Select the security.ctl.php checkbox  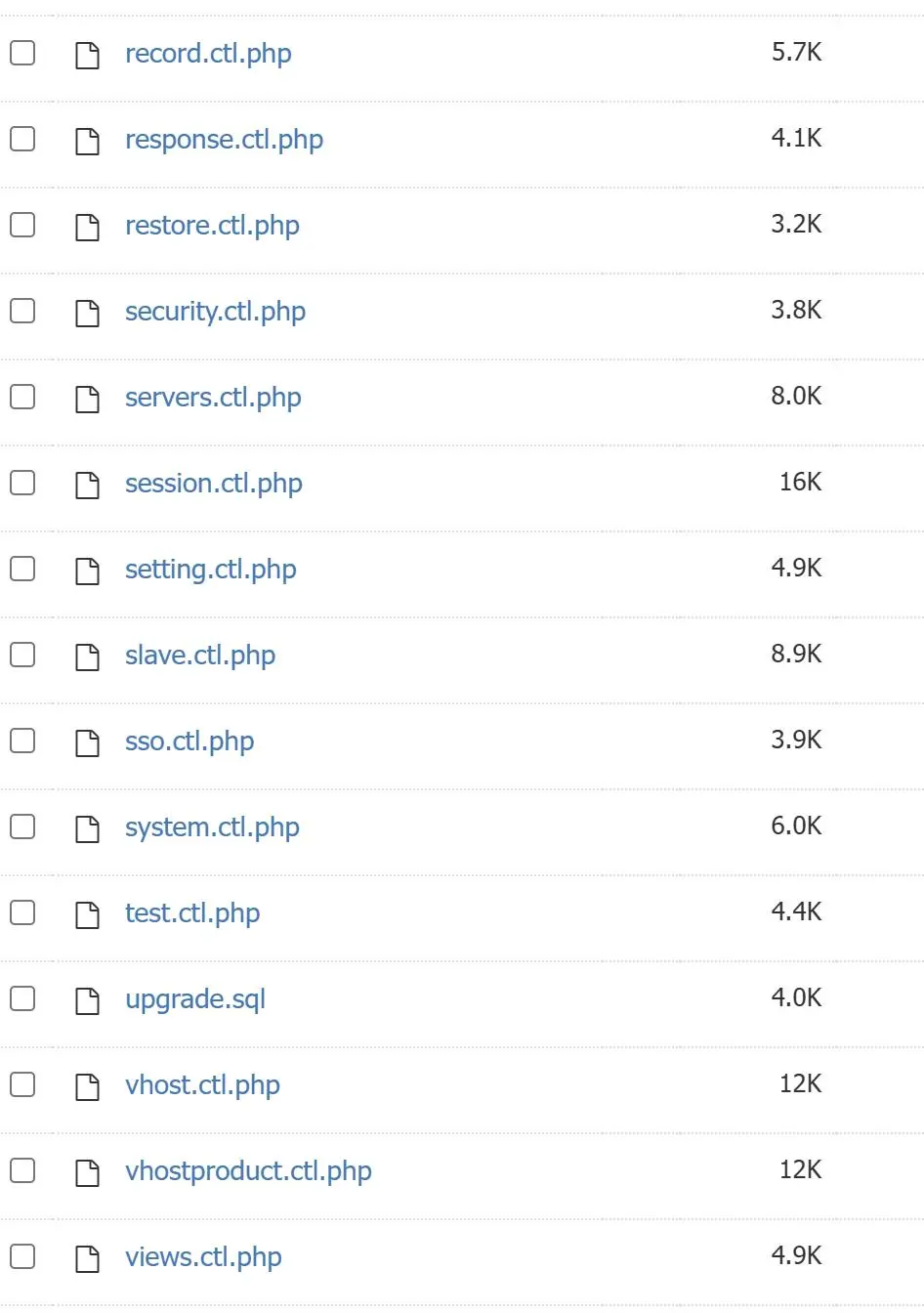[22, 311]
